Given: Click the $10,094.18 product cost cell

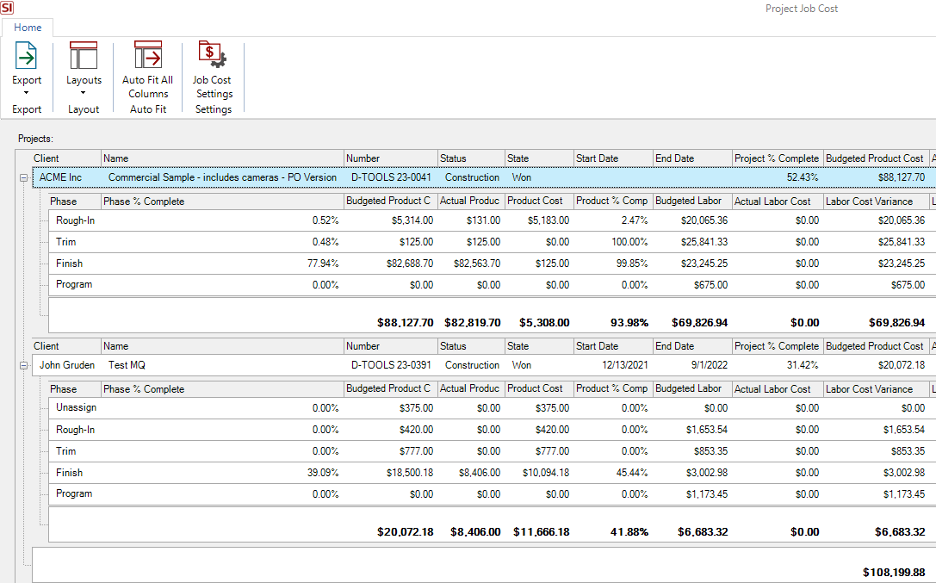Looking at the screenshot, I should 546,472.
